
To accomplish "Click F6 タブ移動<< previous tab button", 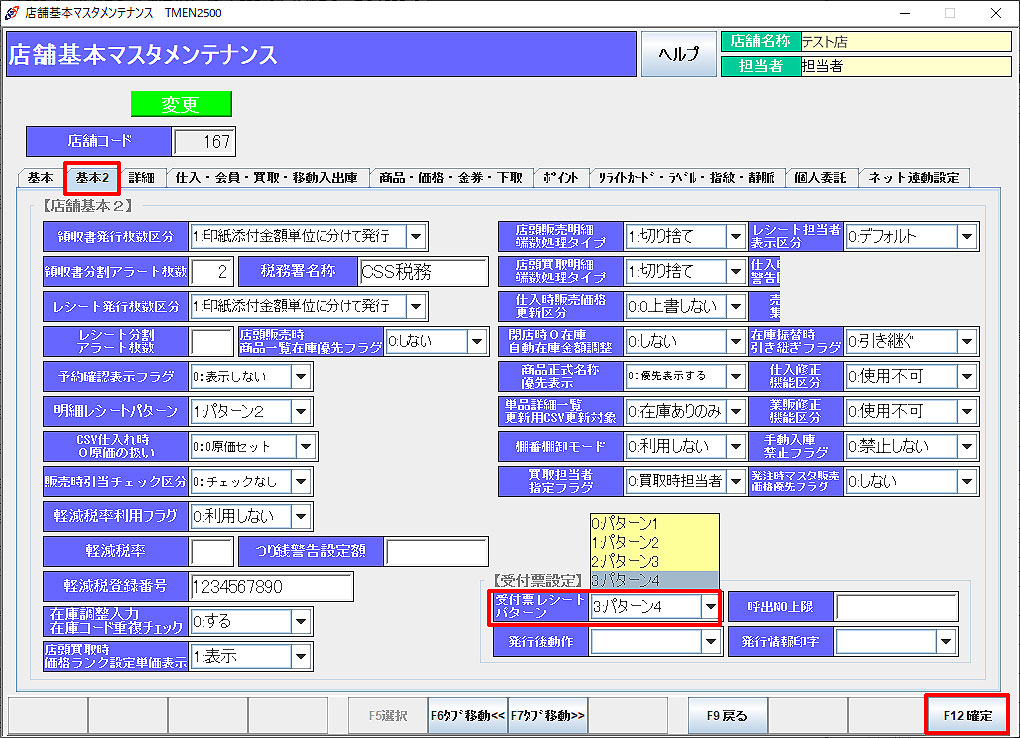I will (x=468, y=716).
